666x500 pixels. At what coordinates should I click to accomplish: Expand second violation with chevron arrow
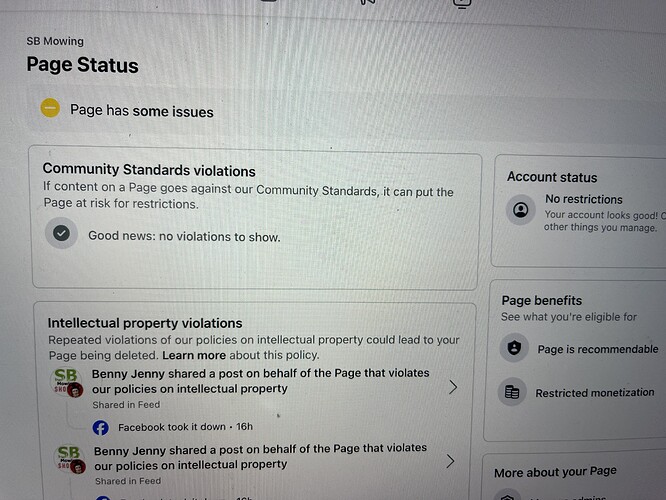tap(451, 461)
